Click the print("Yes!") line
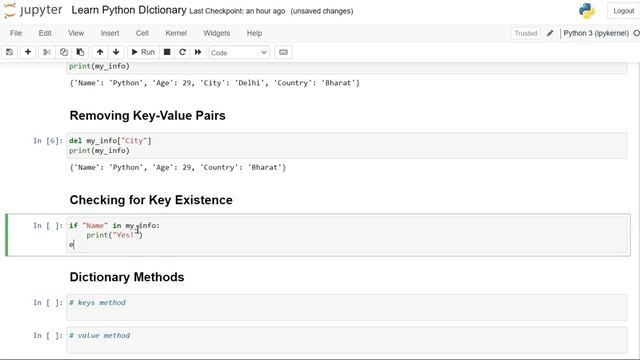The width and height of the screenshot is (640, 360). 114,235
